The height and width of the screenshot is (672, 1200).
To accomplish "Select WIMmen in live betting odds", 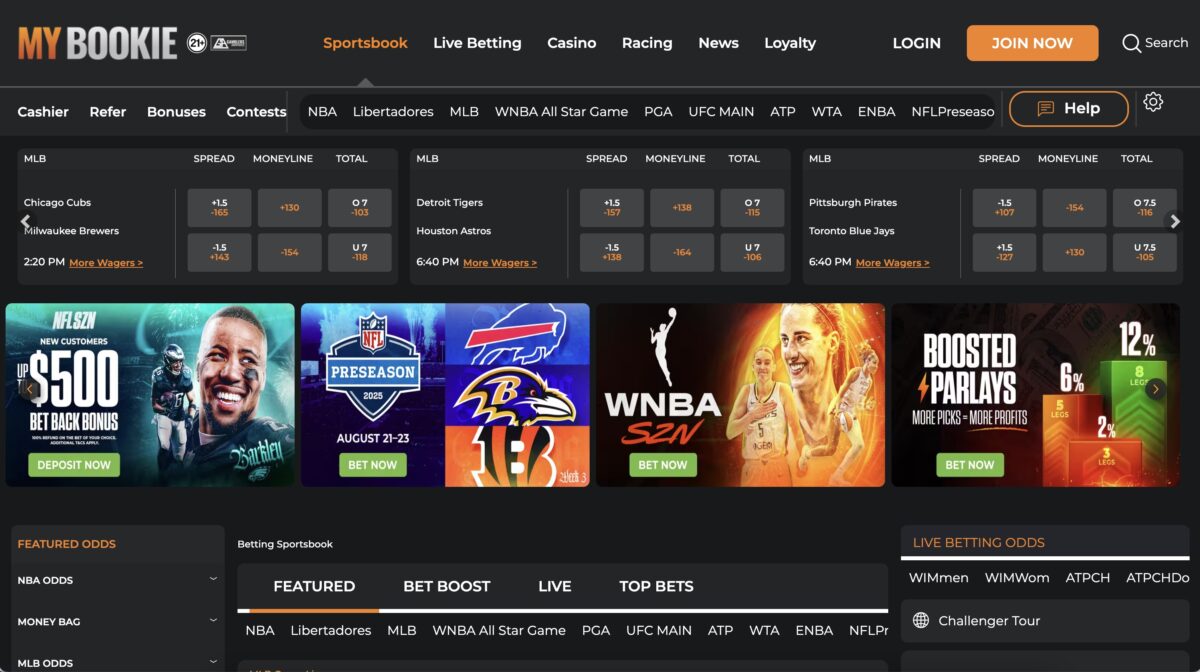I will coord(938,578).
